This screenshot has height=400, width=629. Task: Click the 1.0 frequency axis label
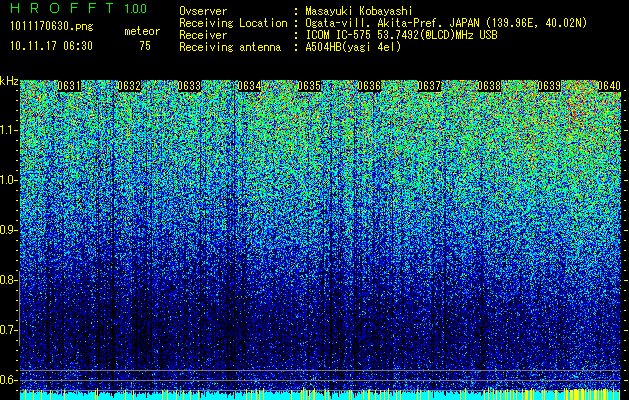click(x=9, y=180)
